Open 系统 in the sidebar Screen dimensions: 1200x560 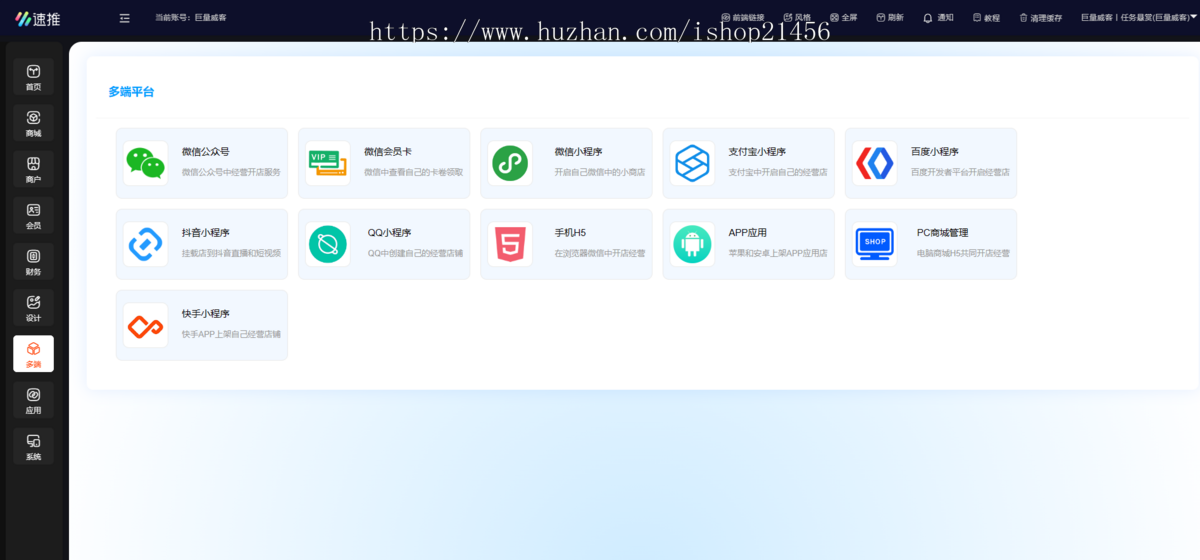click(x=33, y=447)
